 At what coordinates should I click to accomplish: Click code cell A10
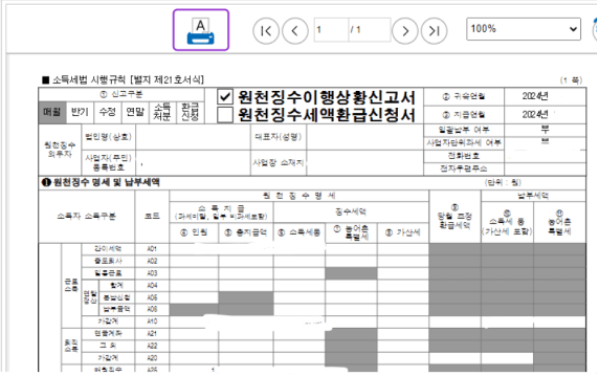[x=152, y=322]
